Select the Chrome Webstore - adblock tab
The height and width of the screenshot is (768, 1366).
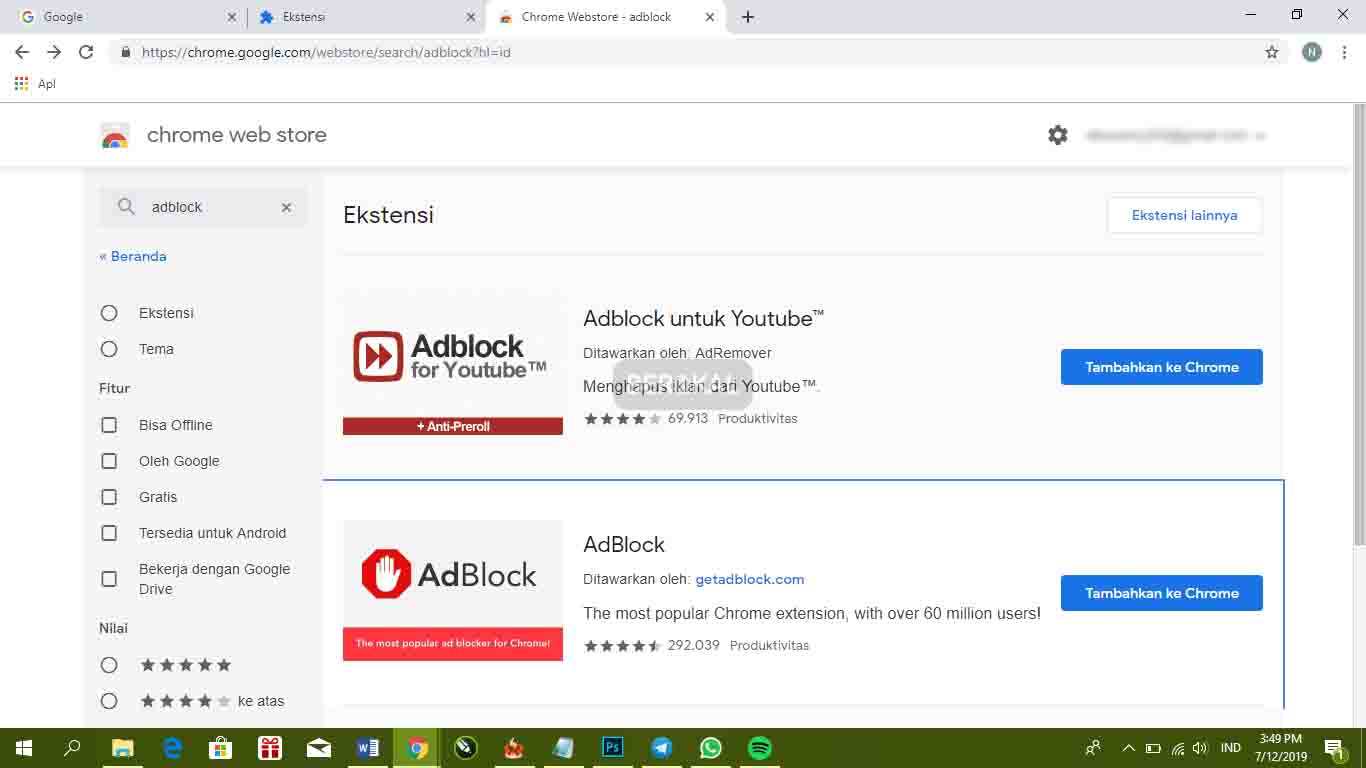point(605,17)
